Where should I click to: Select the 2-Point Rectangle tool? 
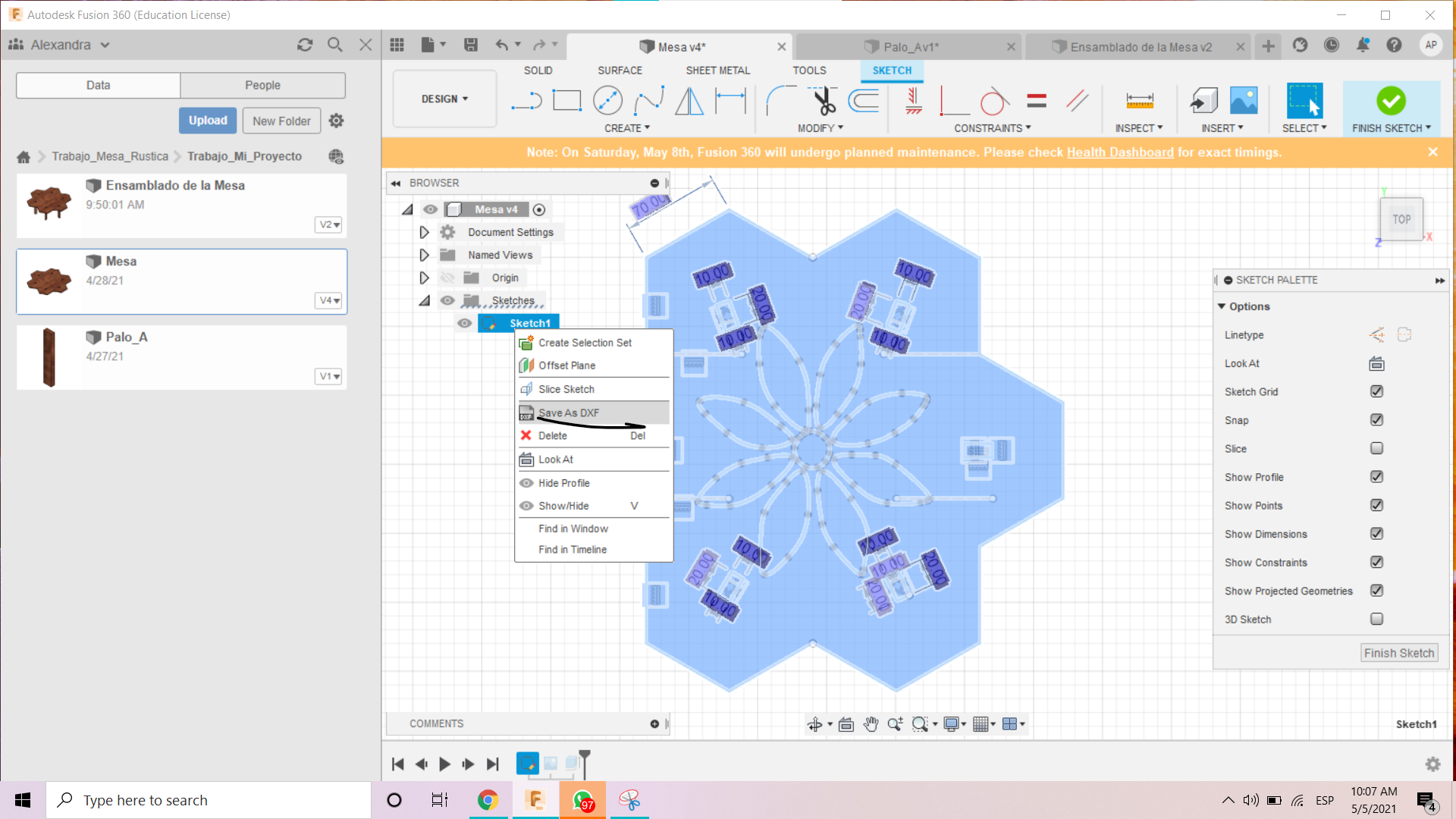566,101
